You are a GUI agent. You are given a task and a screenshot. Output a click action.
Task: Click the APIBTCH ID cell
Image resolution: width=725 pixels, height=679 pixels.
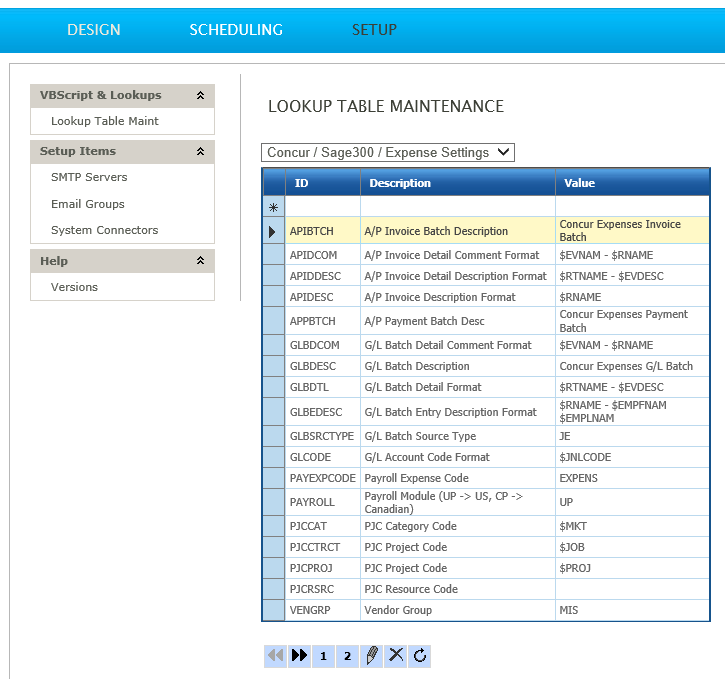tap(323, 231)
